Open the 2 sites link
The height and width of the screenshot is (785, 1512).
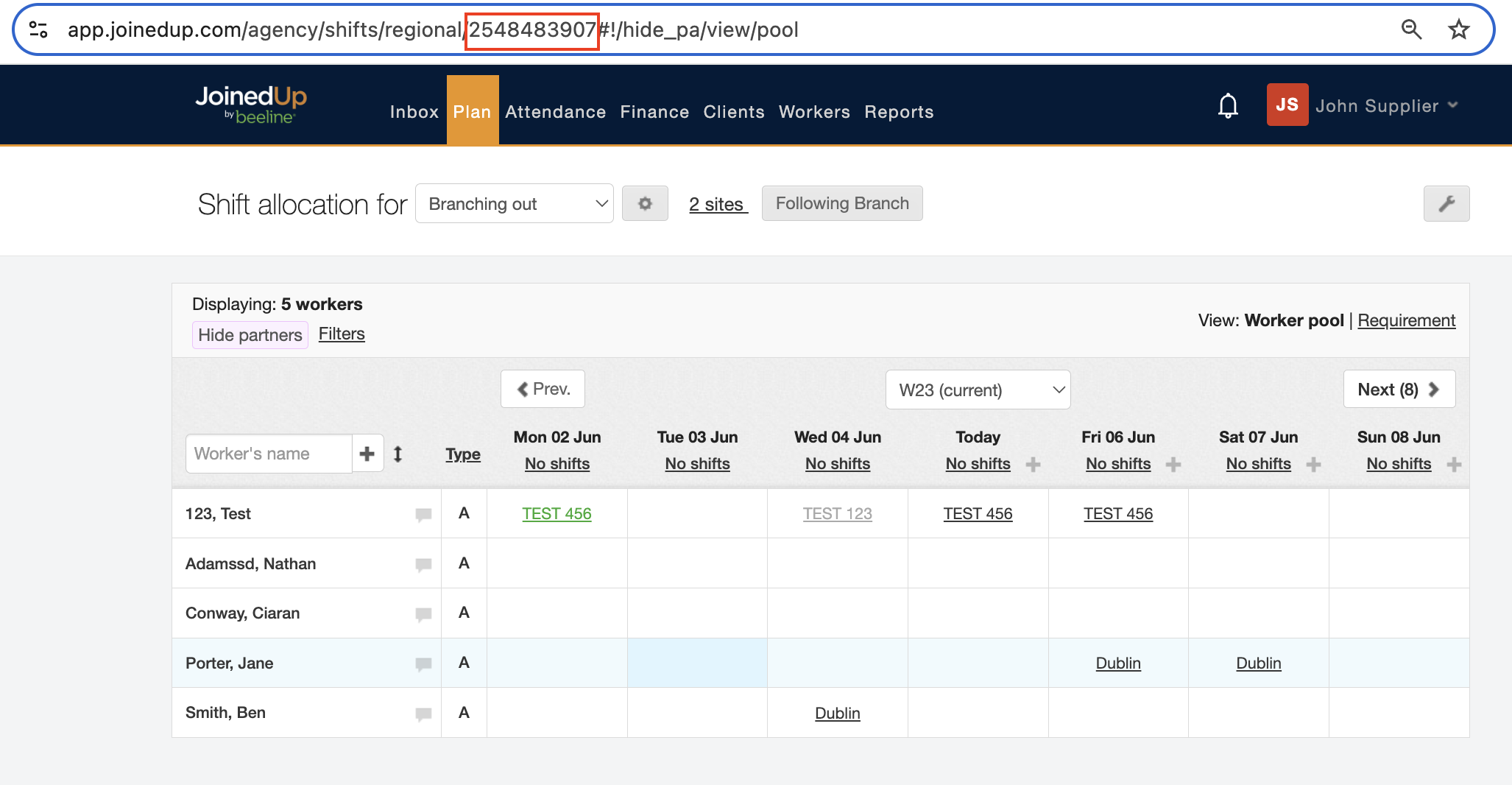[718, 204]
